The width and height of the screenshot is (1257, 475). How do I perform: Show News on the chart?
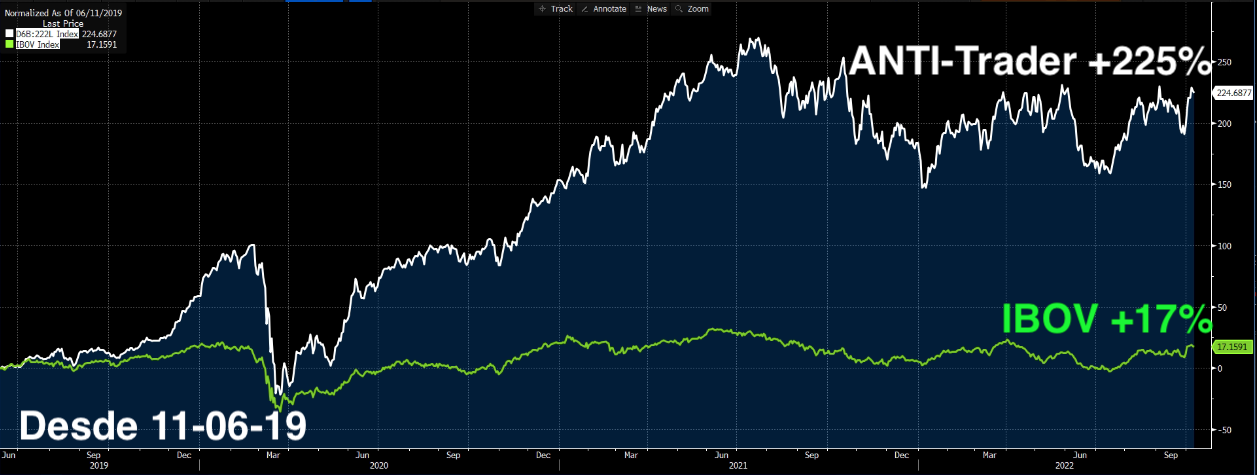click(651, 8)
